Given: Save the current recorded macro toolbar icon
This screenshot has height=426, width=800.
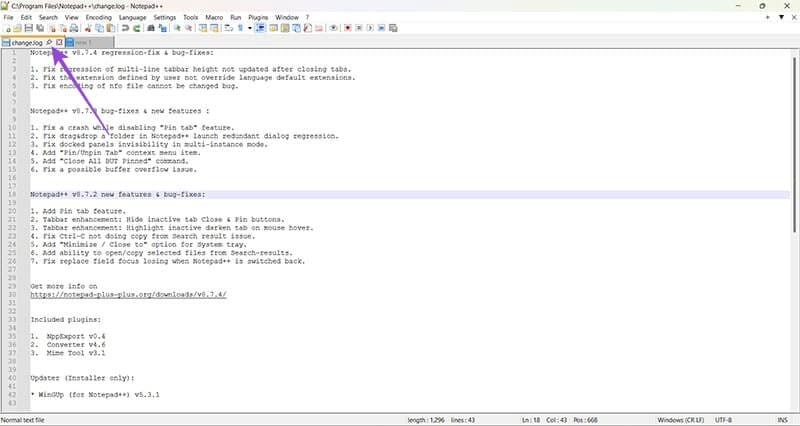Looking at the screenshot, I should click(x=393, y=28).
